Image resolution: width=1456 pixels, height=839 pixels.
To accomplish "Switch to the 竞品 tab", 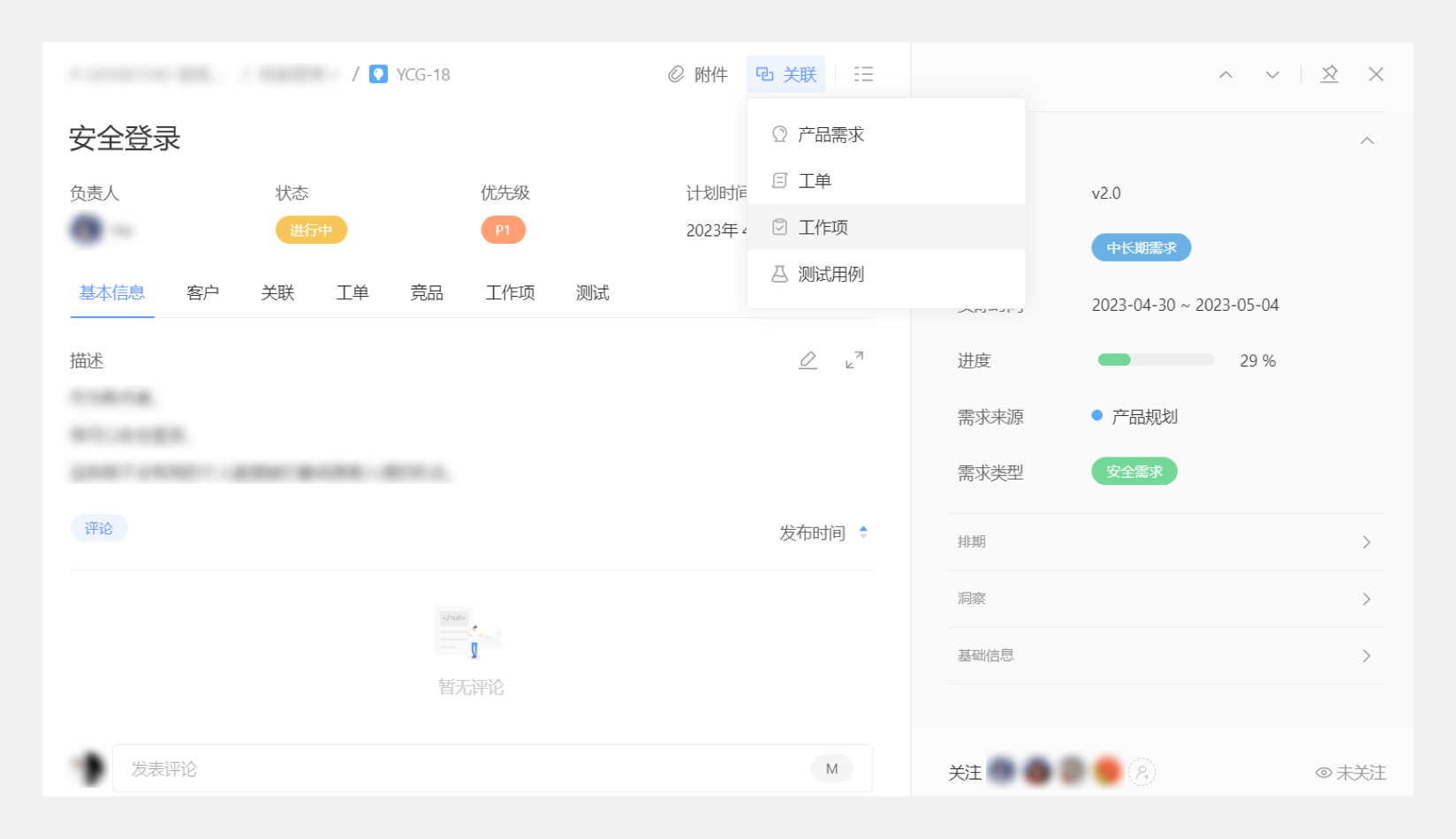I will click(427, 293).
